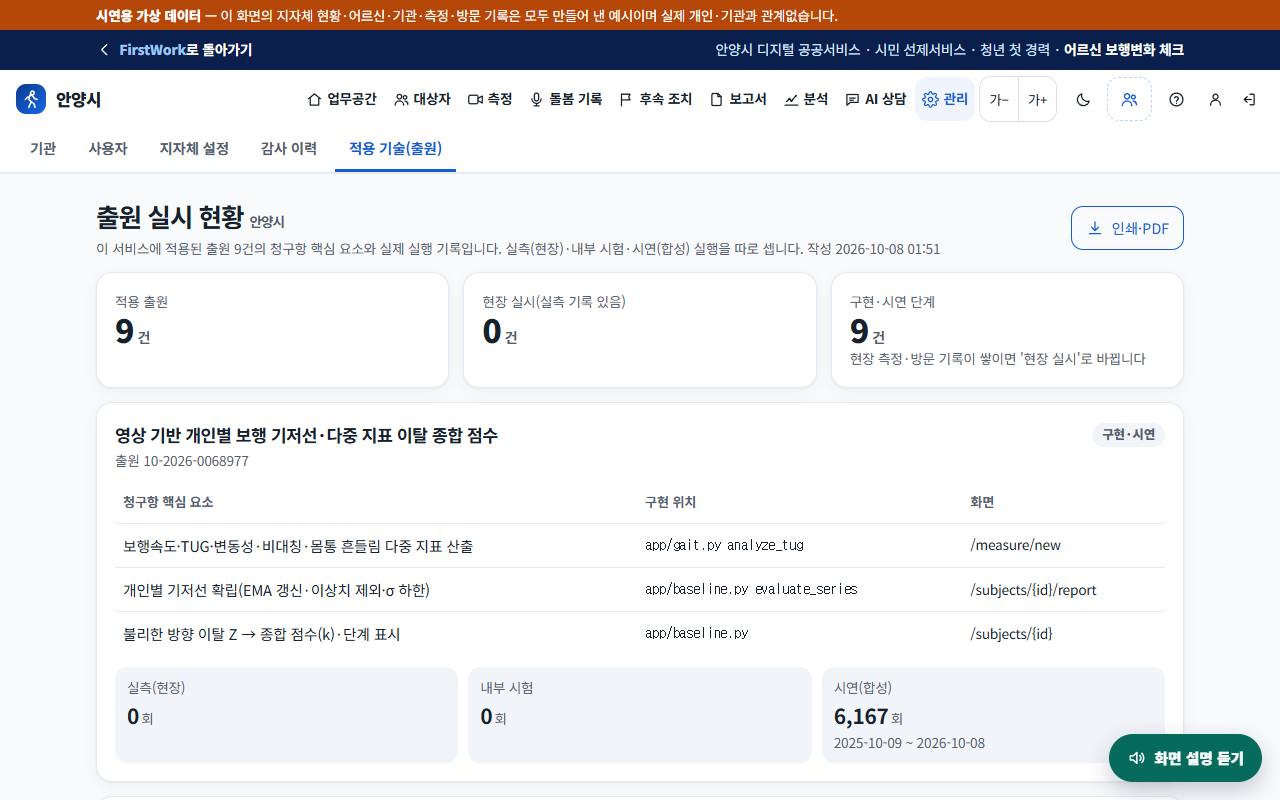Open 돌봄 기록 from the top menu
Screen dimensions: 1280x800
pyautogui.click(x=566, y=99)
